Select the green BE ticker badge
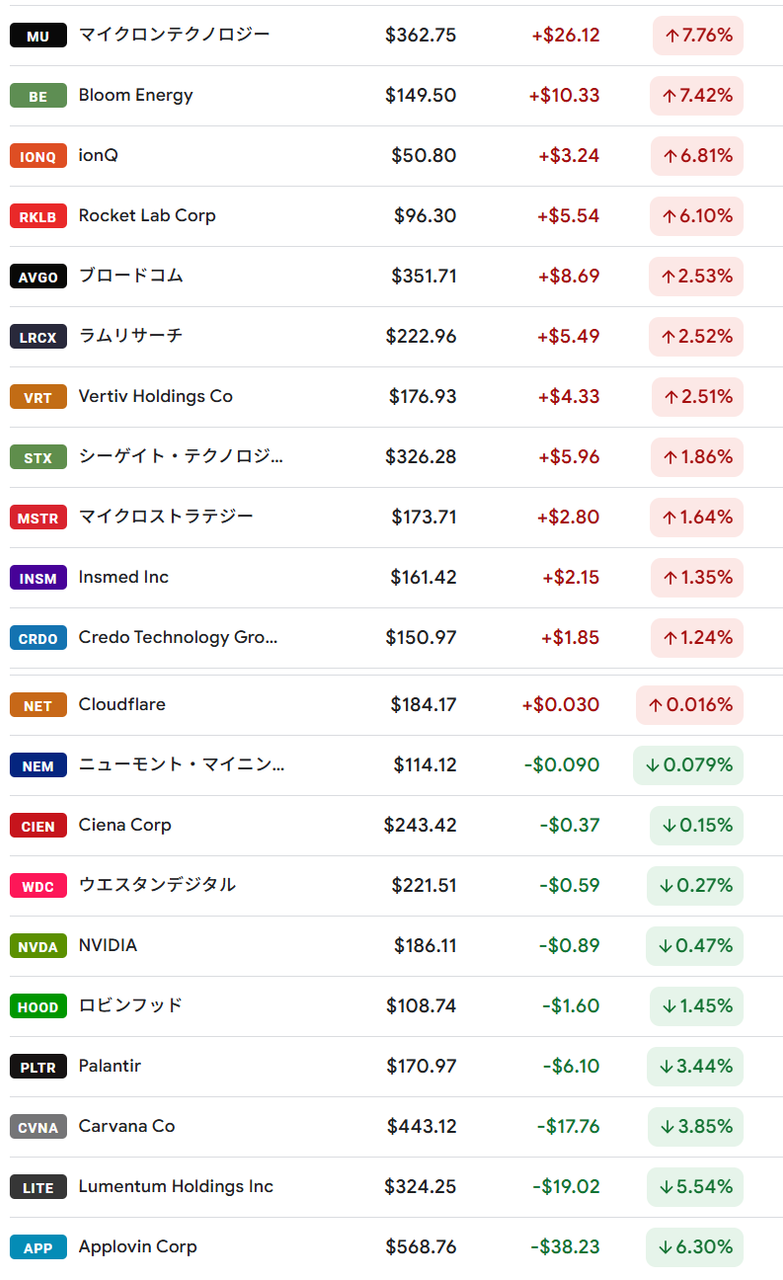 [x=38, y=96]
